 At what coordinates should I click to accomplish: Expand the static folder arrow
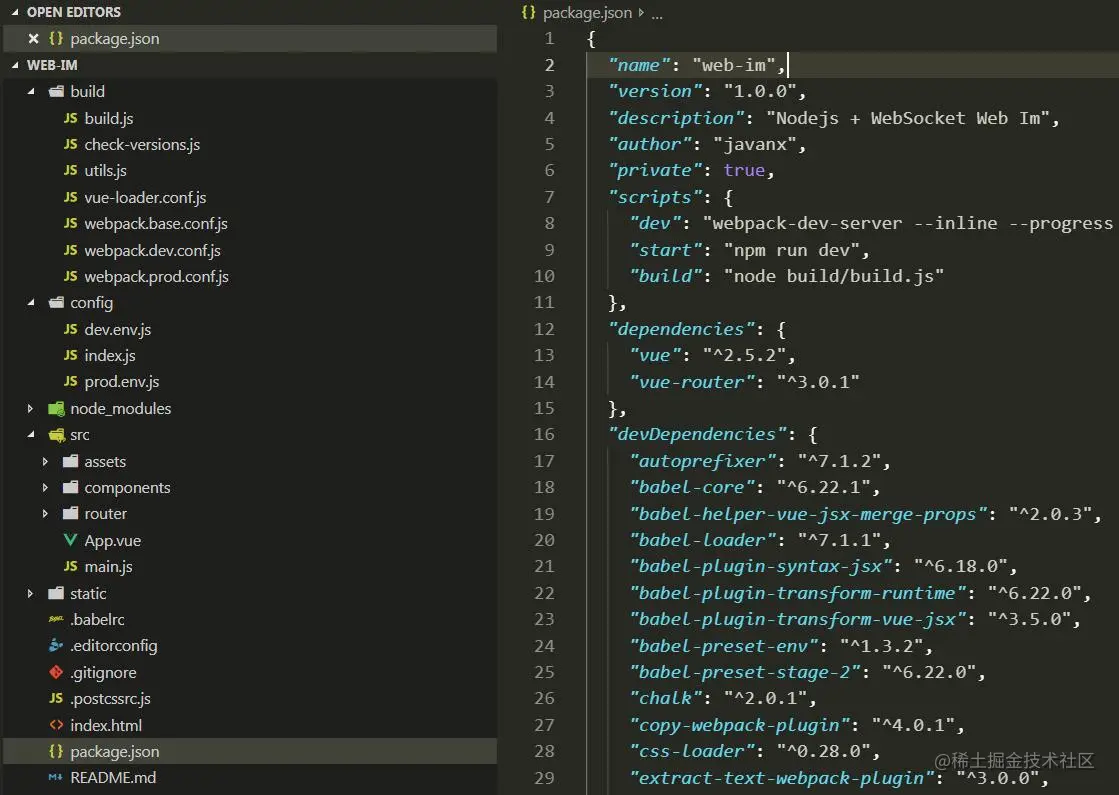click(30, 593)
